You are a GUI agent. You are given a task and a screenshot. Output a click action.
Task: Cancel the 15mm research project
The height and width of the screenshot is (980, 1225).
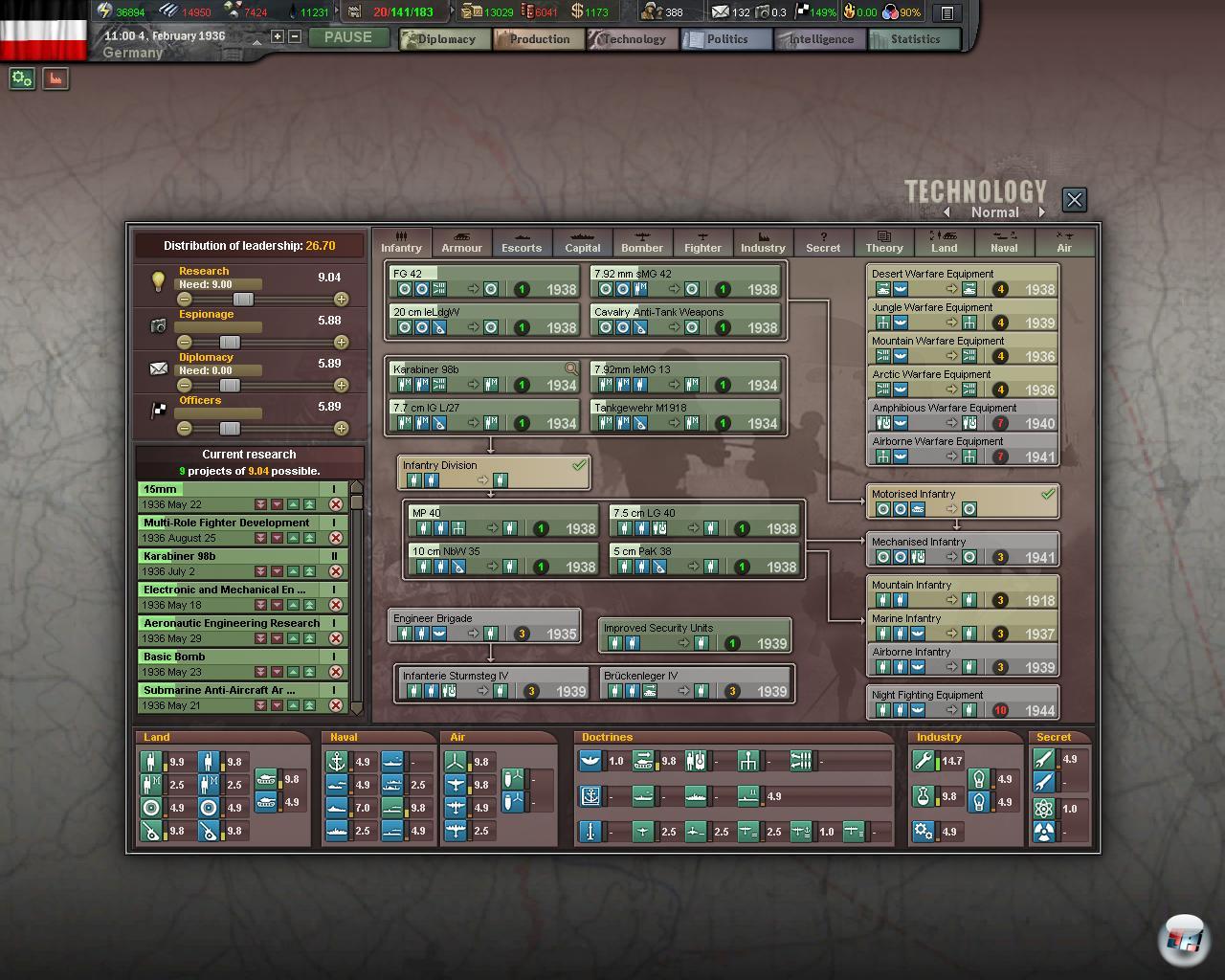336,504
